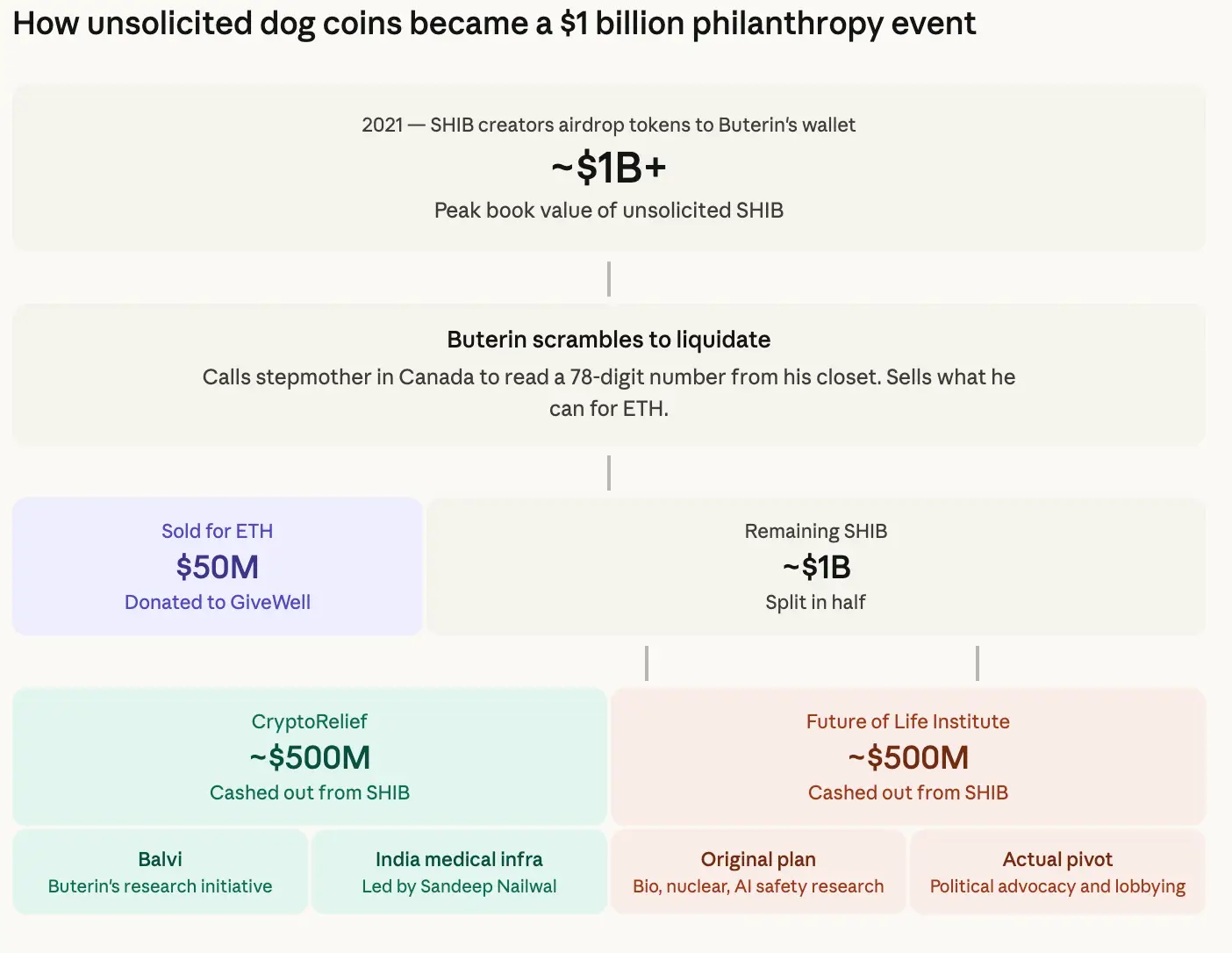The image size is (1232, 953).
Task: Click the 'Sold for ETH' label
Action: click(217, 531)
